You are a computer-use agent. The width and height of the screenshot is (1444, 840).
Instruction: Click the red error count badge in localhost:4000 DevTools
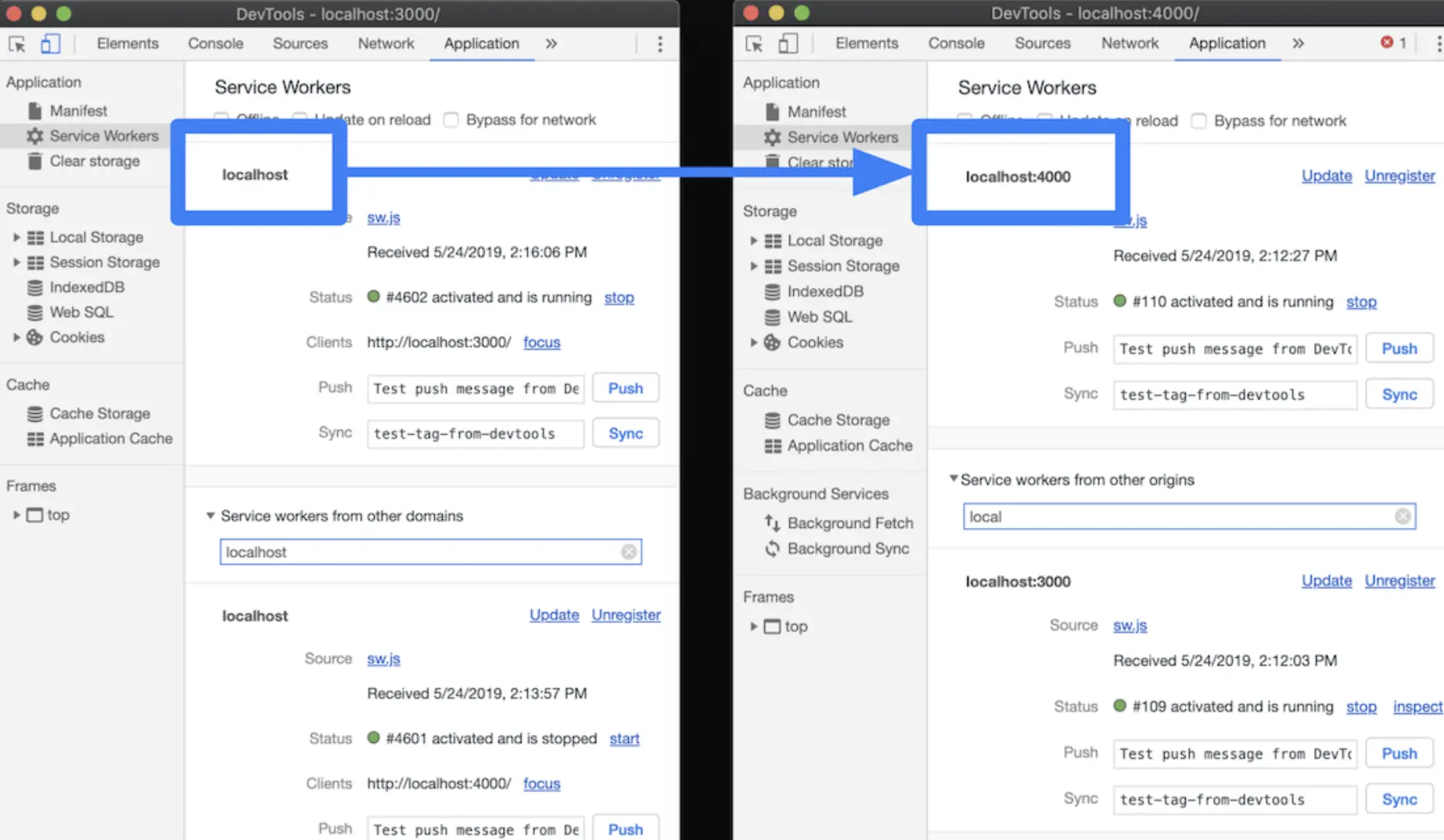tap(1393, 43)
